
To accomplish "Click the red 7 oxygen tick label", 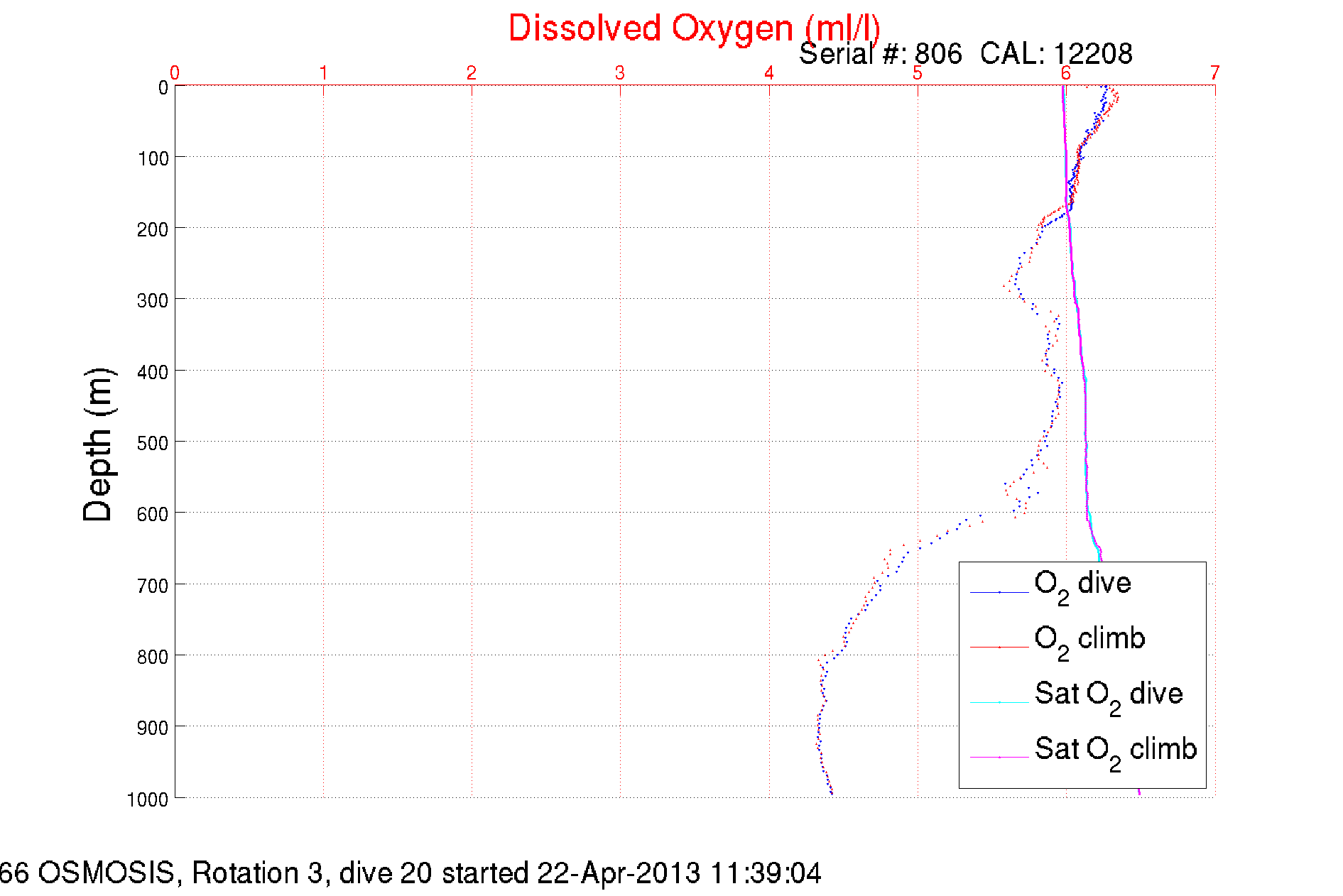I will pyautogui.click(x=1215, y=72).
